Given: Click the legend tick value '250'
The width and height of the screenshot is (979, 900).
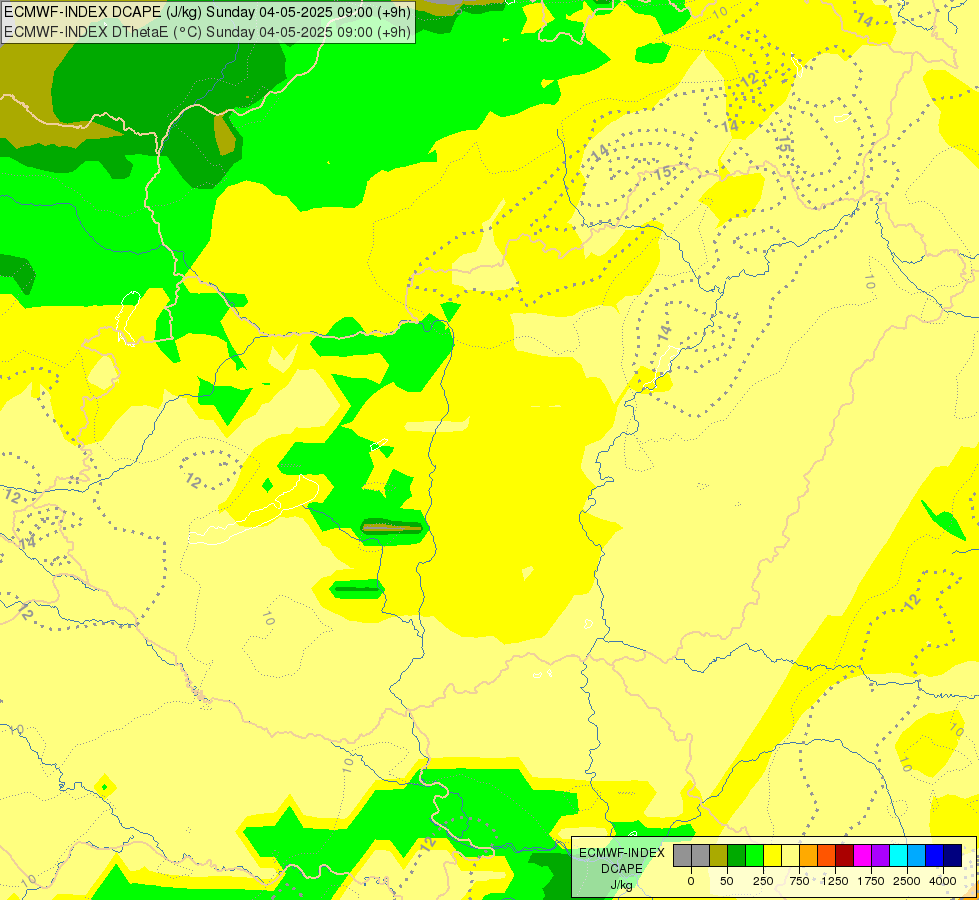Looking at the screenshot, I should pos(763,881).
